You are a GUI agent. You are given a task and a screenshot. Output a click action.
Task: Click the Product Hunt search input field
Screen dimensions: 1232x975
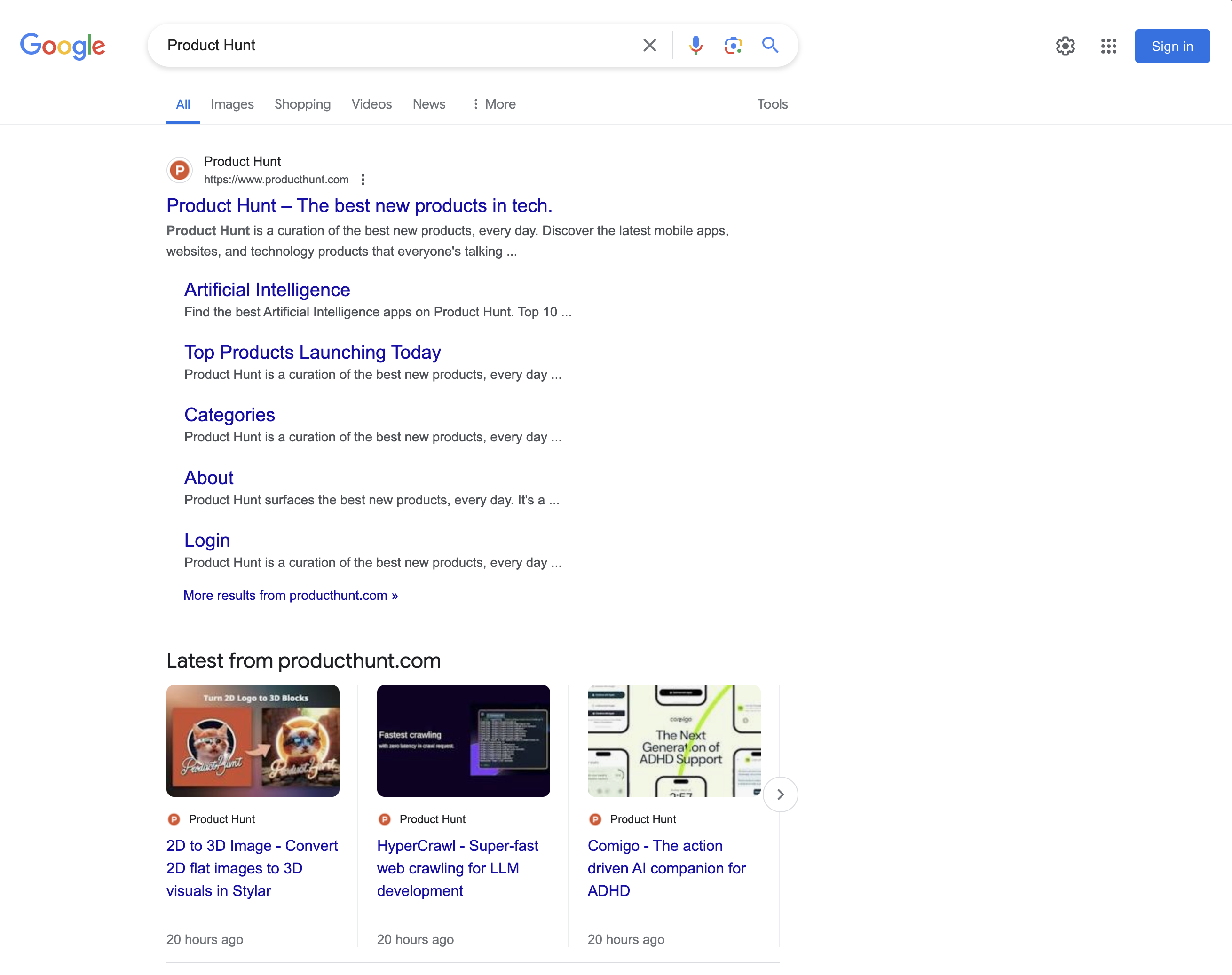[x=394, y=45]
